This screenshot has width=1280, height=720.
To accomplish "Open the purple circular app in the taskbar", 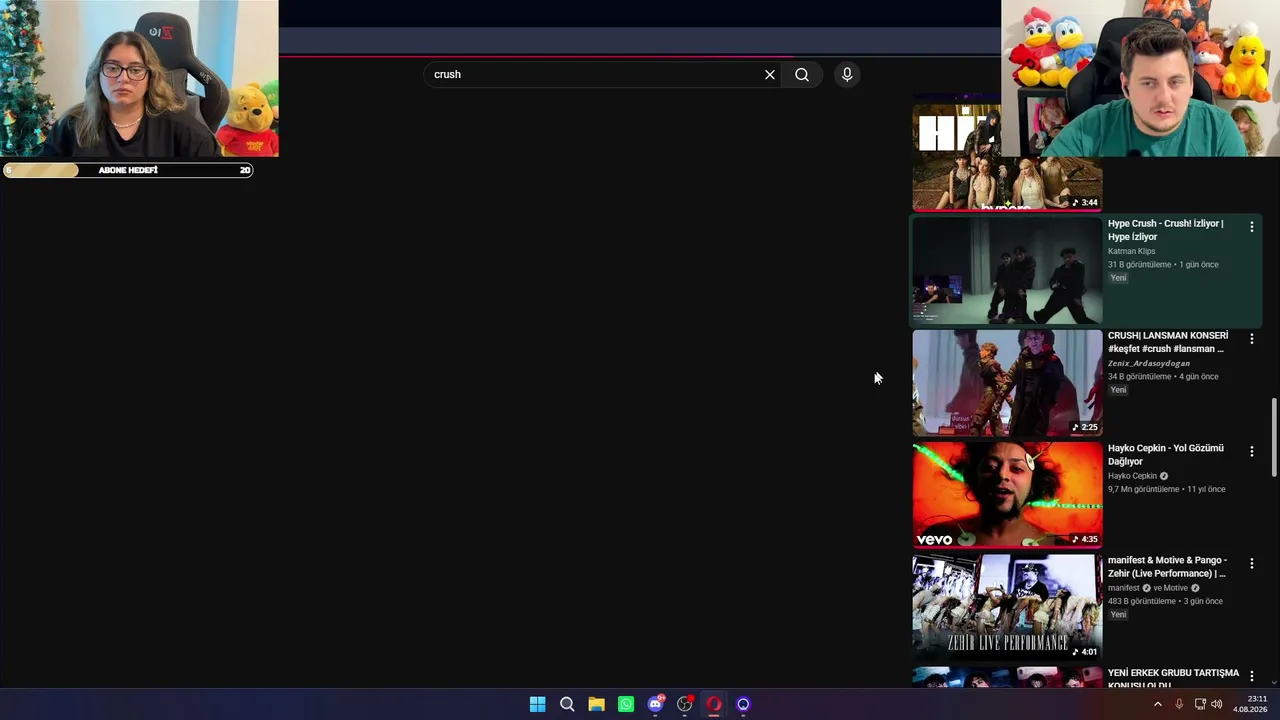I will [x=743, y=704].
